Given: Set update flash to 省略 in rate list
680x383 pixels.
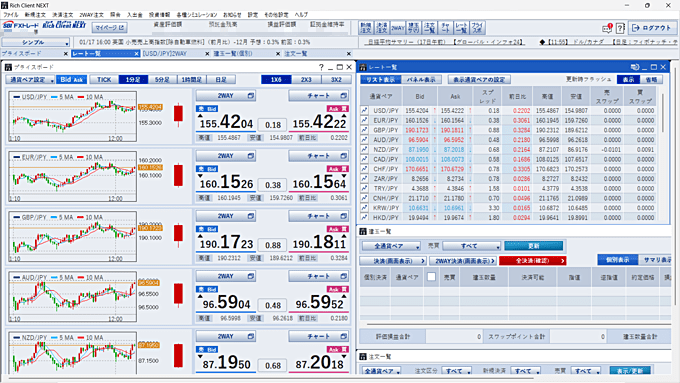Looking at the screenshot, I should point(651,79).
